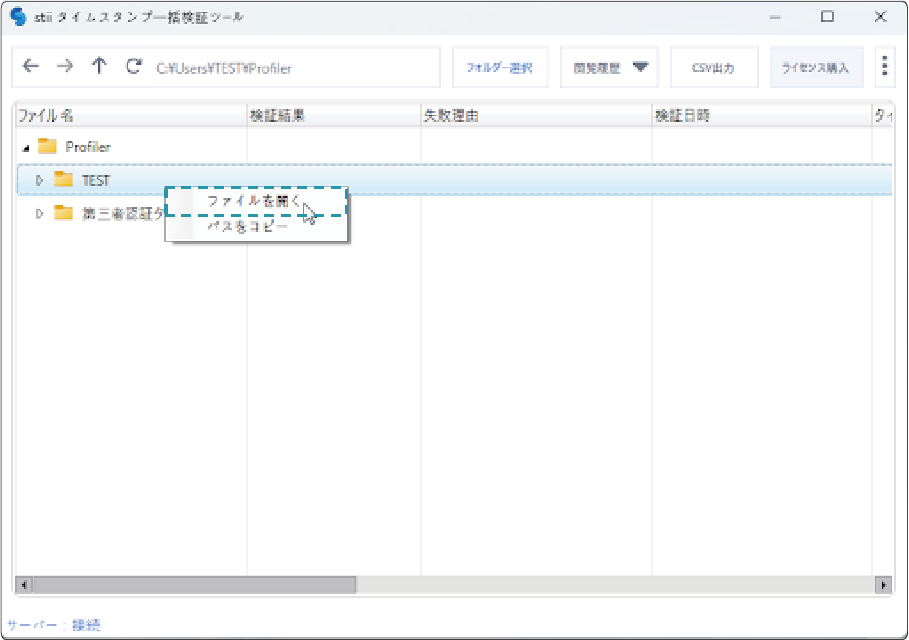Open the three-dot more options menu
The width and height of the screenshot is (909, 640).
(884, 67)
